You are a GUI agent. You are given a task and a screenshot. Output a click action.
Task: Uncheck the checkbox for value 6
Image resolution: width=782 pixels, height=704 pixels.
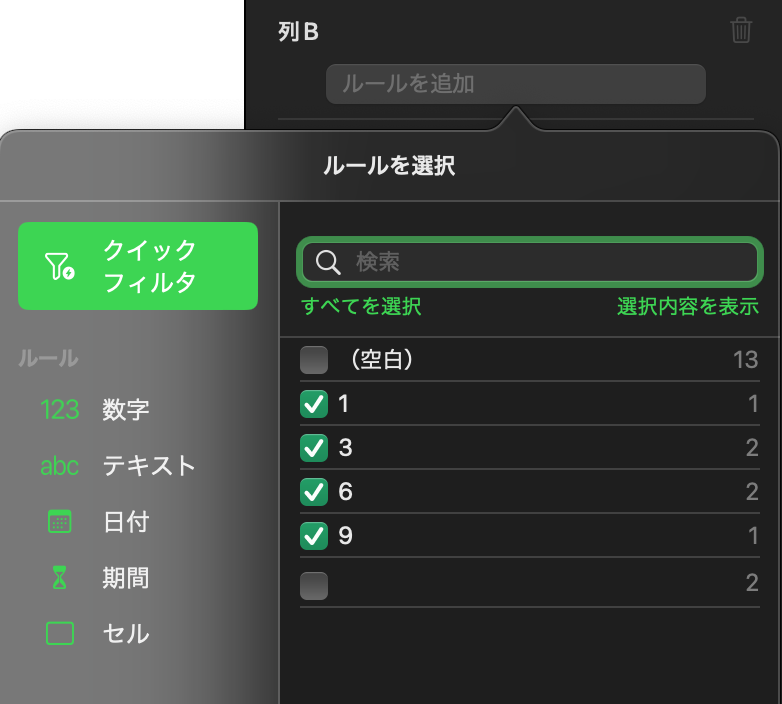tap(314, 492)
